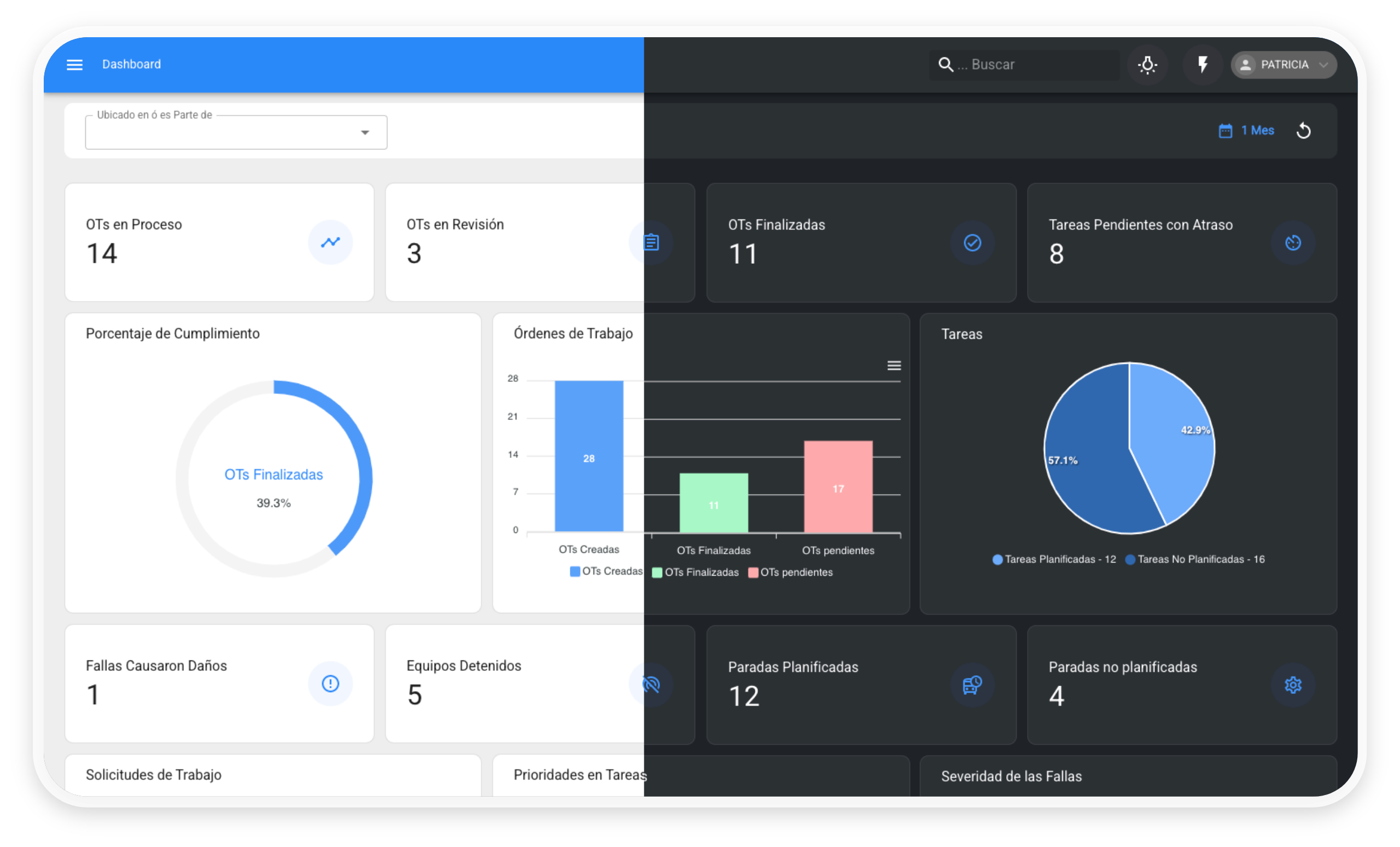
Task: Click the lightning bolt quick-actions icon
Action: 1202,65
